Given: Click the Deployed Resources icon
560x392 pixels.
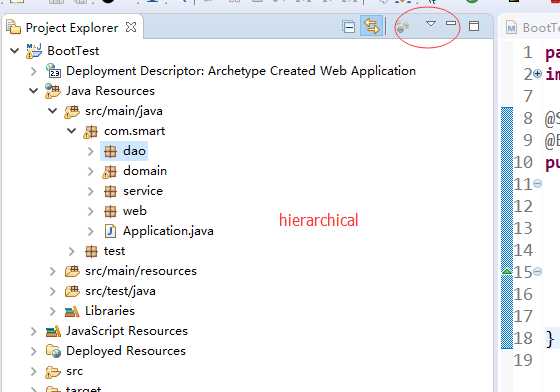Looking at the screenshot, I should [54, 351].
